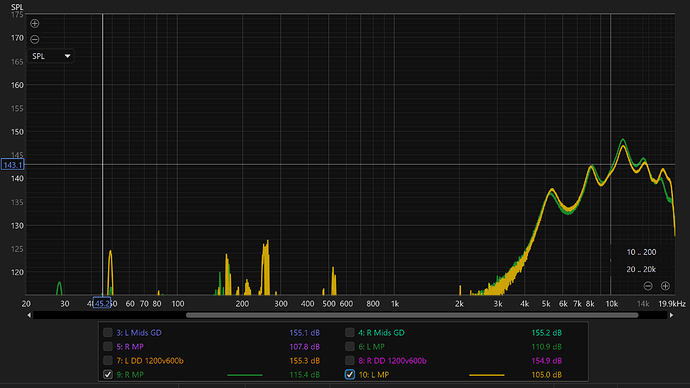690x388 pixels.
Task: Open the SPL axis type dropdown
Action: click(51, 56)
